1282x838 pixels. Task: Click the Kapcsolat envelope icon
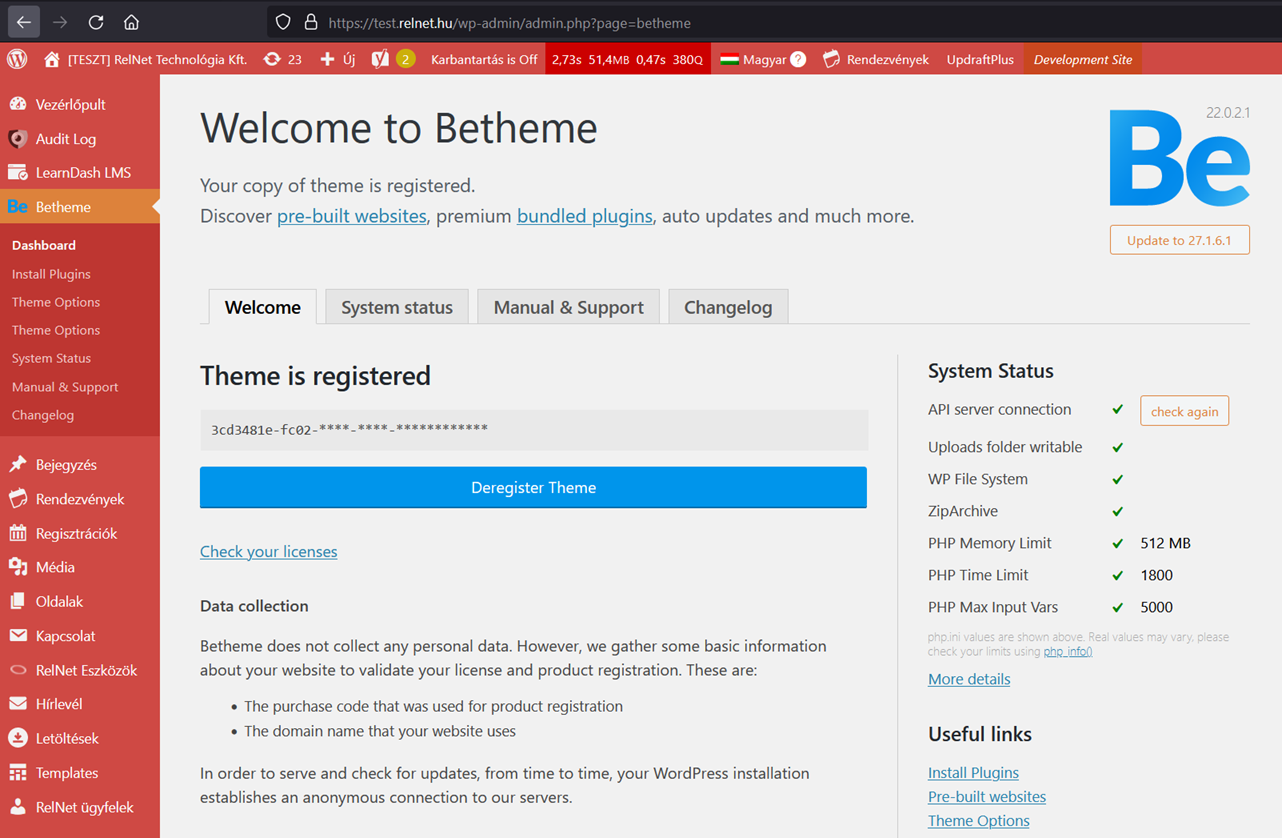[x=18, y=636]
